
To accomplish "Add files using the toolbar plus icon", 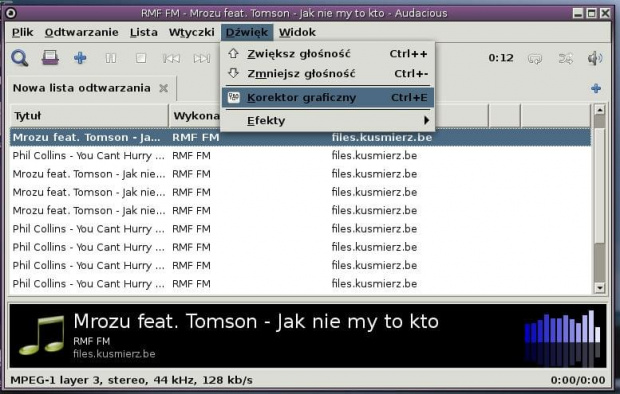I will coord(80,58).
